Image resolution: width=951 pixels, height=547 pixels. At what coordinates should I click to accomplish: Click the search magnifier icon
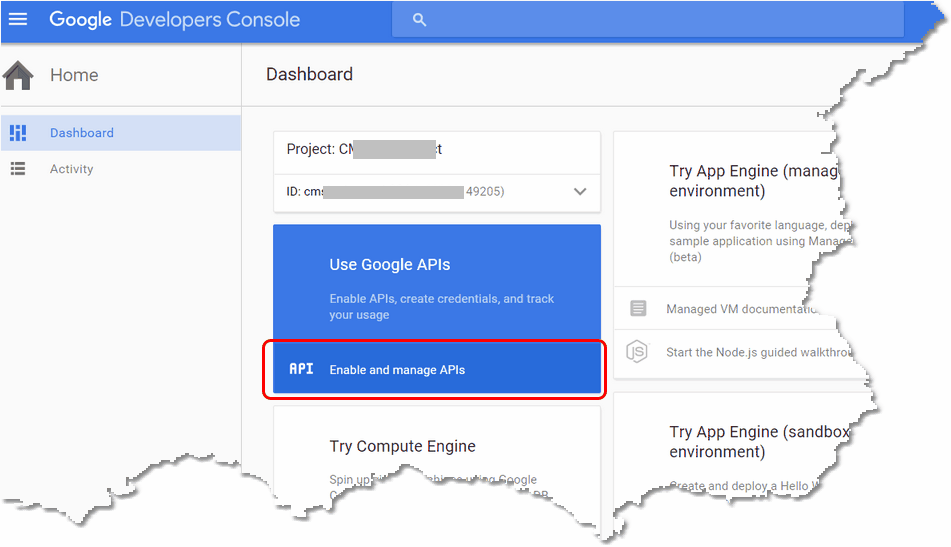click(419, 20)
